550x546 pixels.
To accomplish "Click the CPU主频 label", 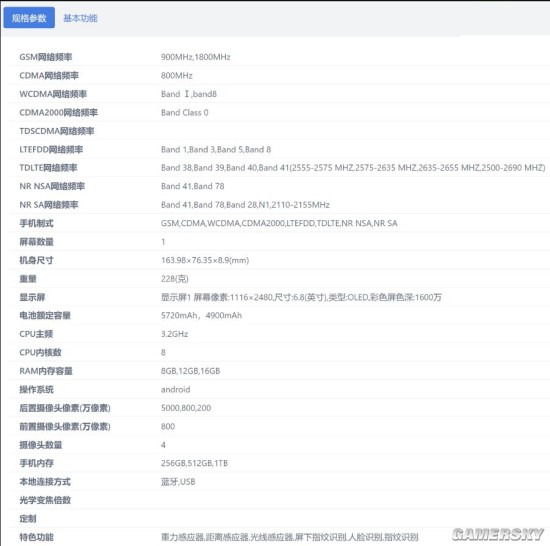I will pyautogui.click(x=36, y=334).
